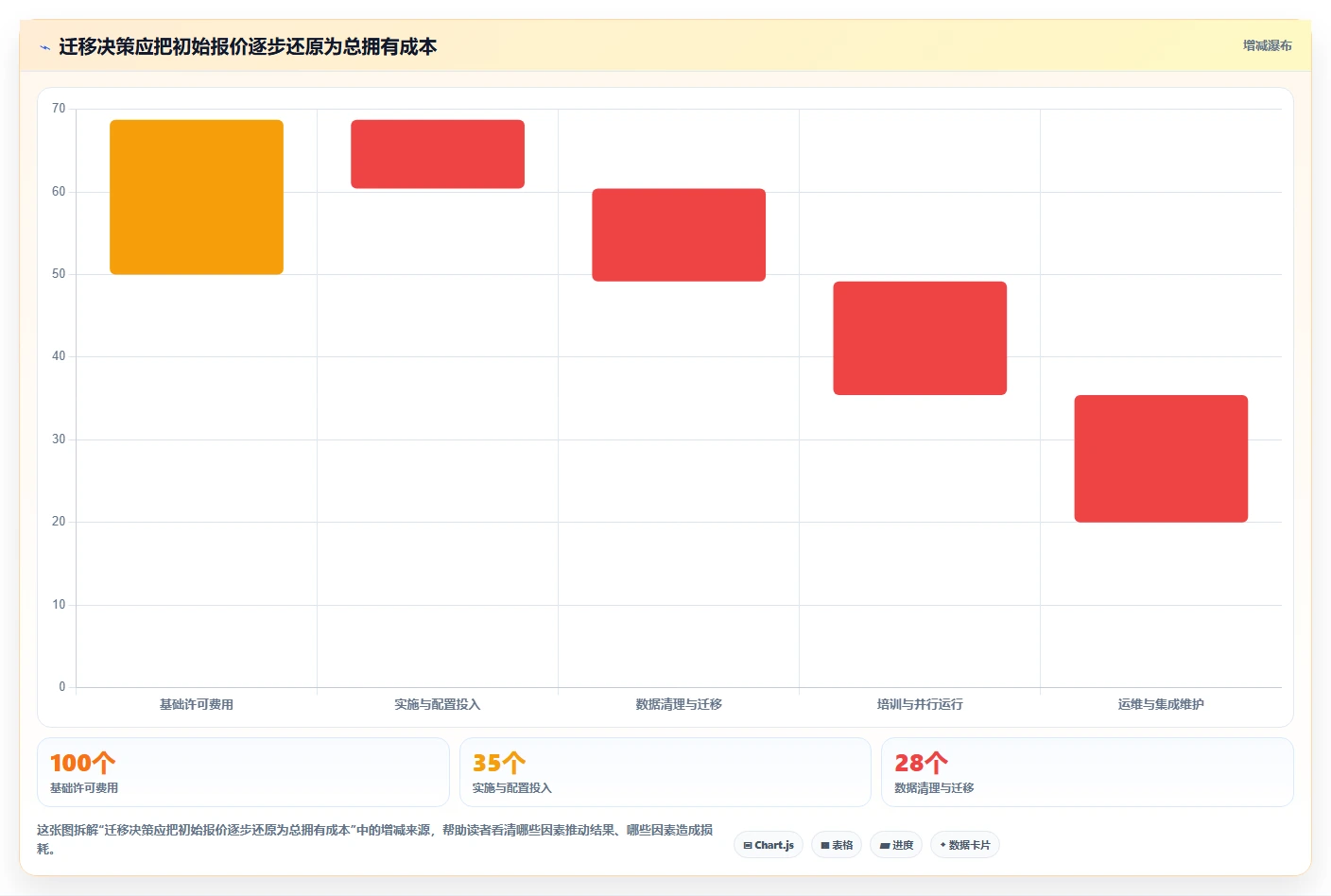Image resolution: width=1331 pixels, height=896 pixels.
Task: Click the lightning icon beside the title
Action: point(44,47)
